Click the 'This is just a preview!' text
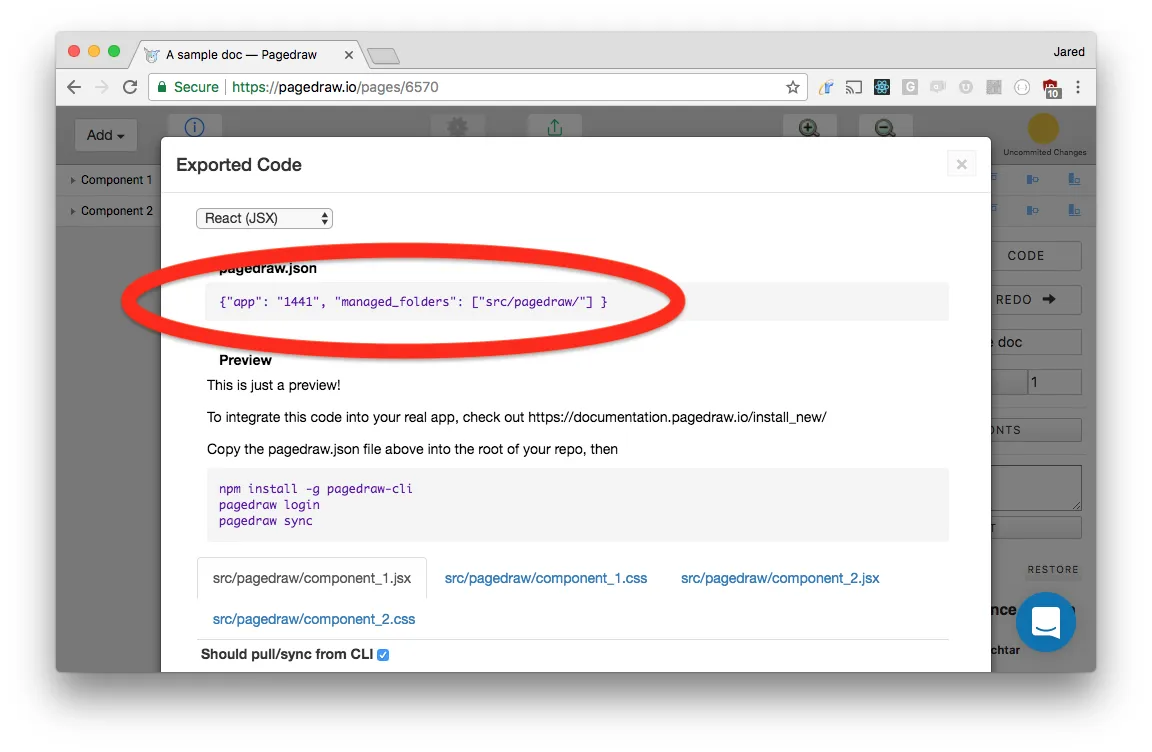This screenshot has height=752, width=1152. click(273, 385)
